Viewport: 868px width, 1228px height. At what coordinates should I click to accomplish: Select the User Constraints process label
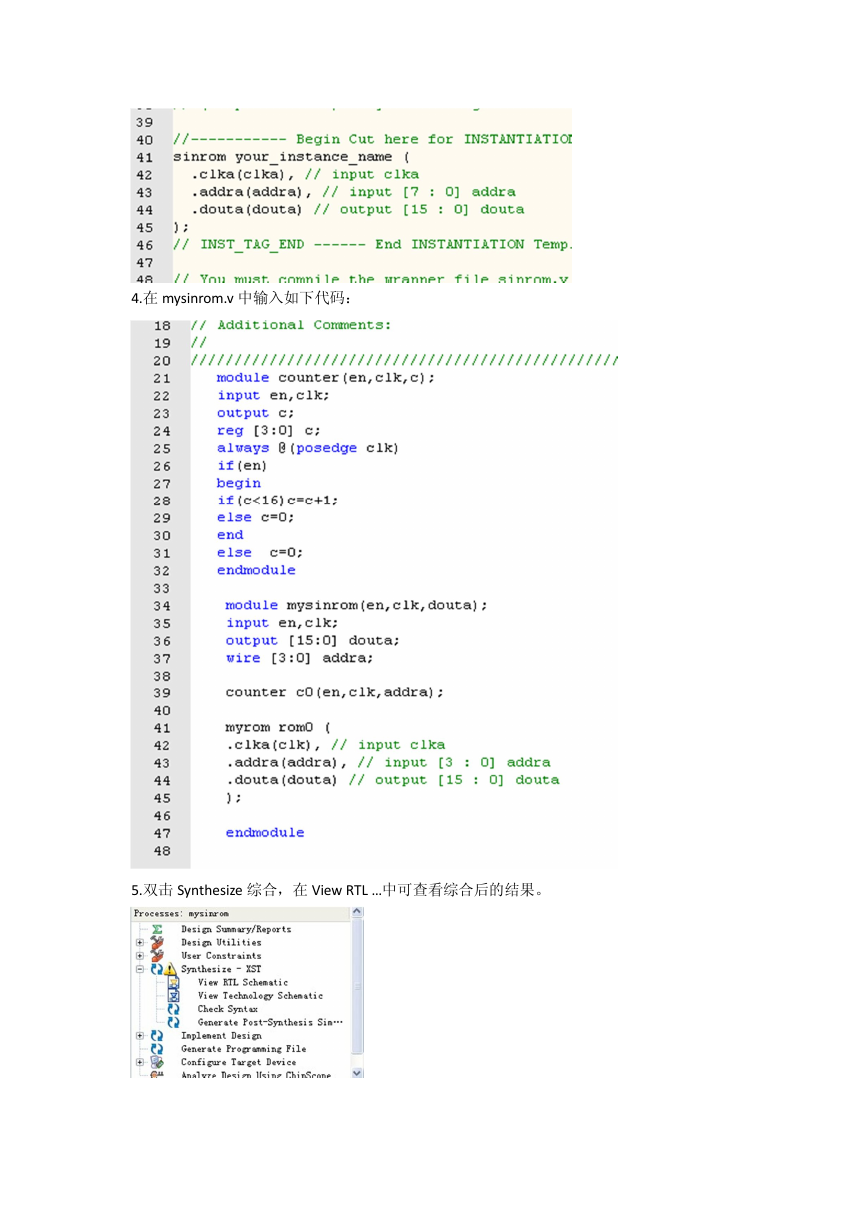[221, 956]
